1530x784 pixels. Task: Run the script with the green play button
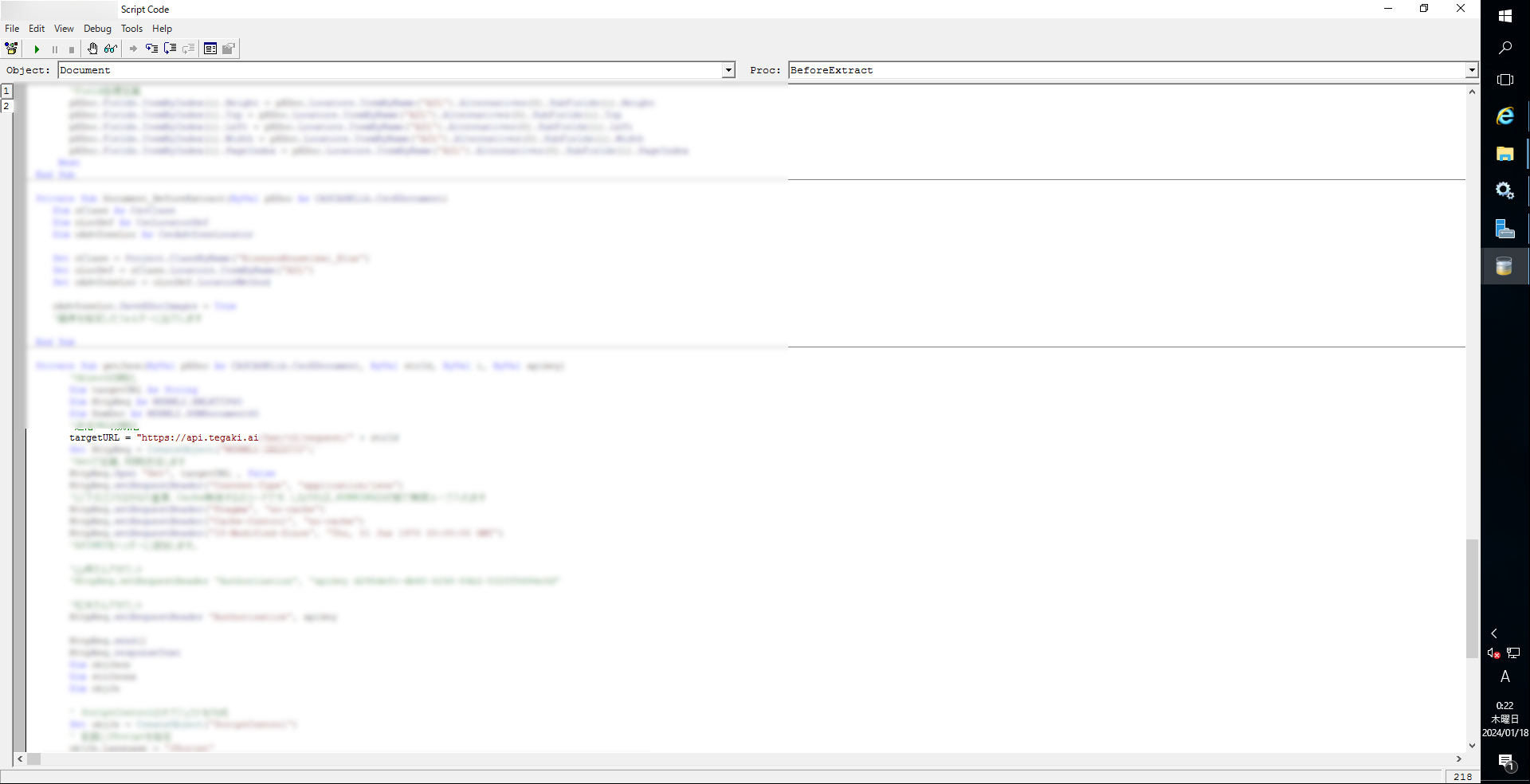pos(37,49)
